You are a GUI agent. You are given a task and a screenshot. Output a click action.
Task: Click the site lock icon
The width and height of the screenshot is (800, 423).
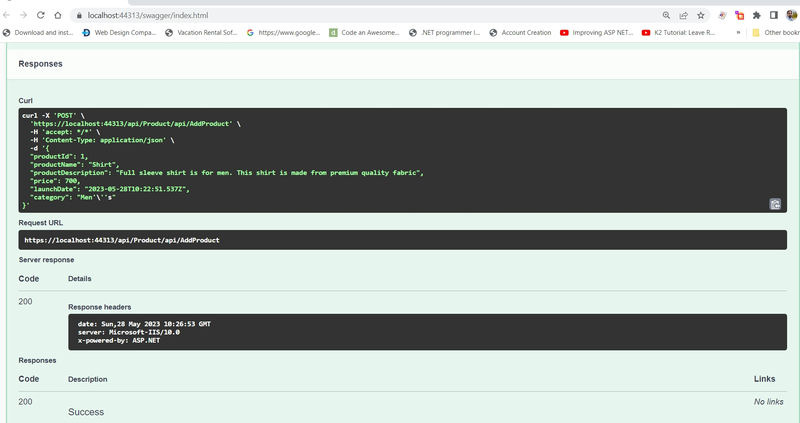(79, 15)
